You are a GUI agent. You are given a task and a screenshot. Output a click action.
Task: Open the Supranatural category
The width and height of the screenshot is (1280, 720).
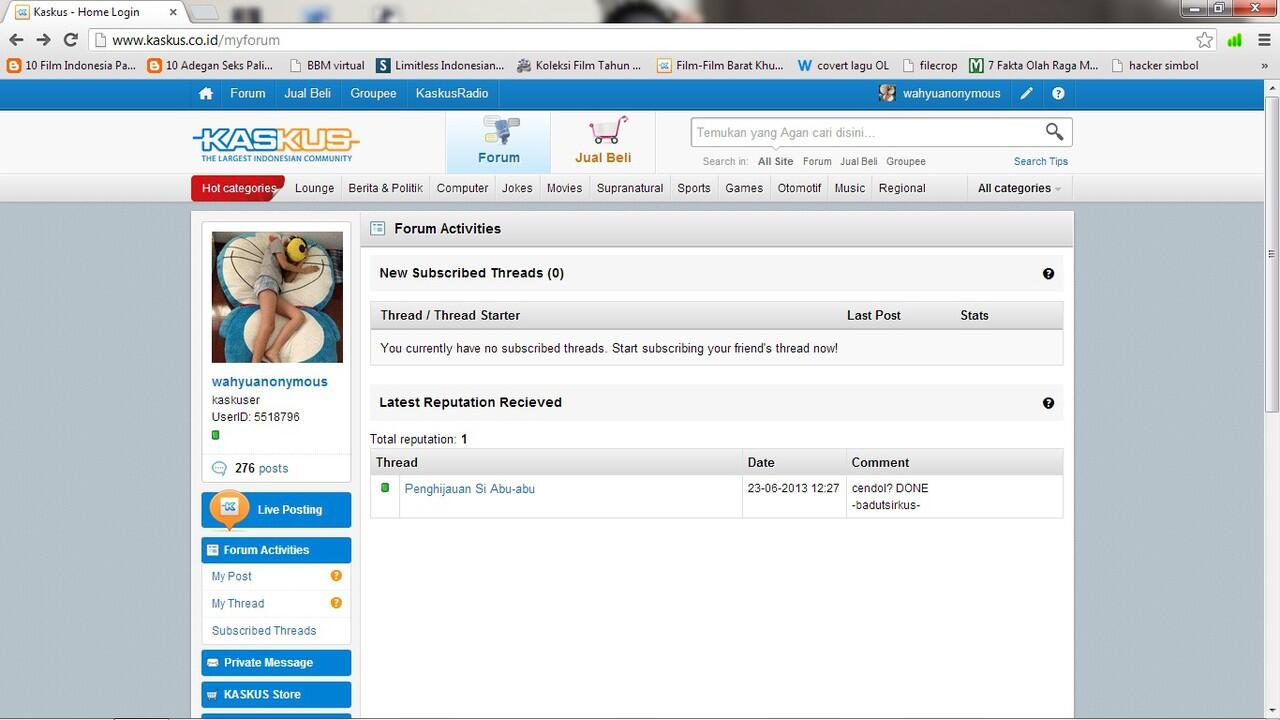click(630, 188)
